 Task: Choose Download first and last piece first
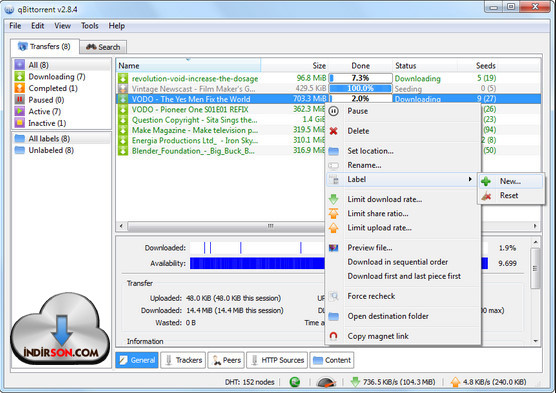point(404,276)
